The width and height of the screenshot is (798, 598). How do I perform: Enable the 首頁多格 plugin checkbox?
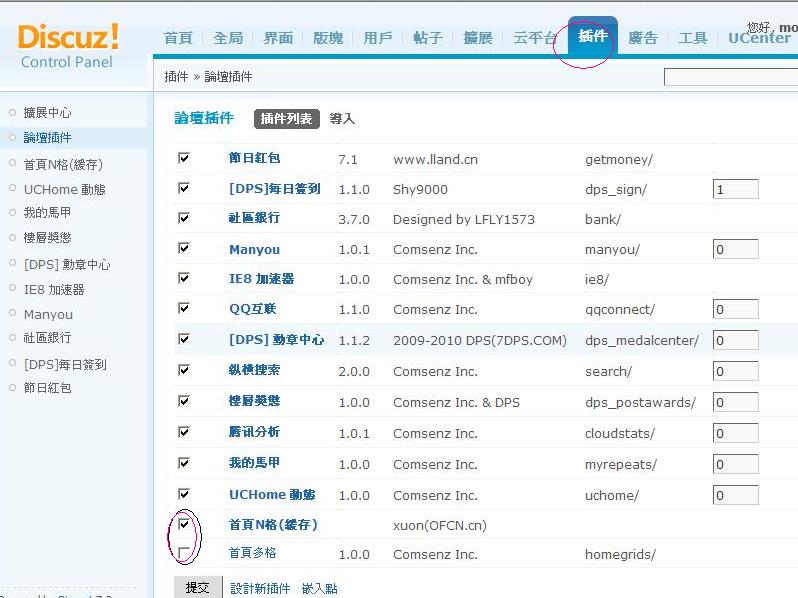pos(184,552)
